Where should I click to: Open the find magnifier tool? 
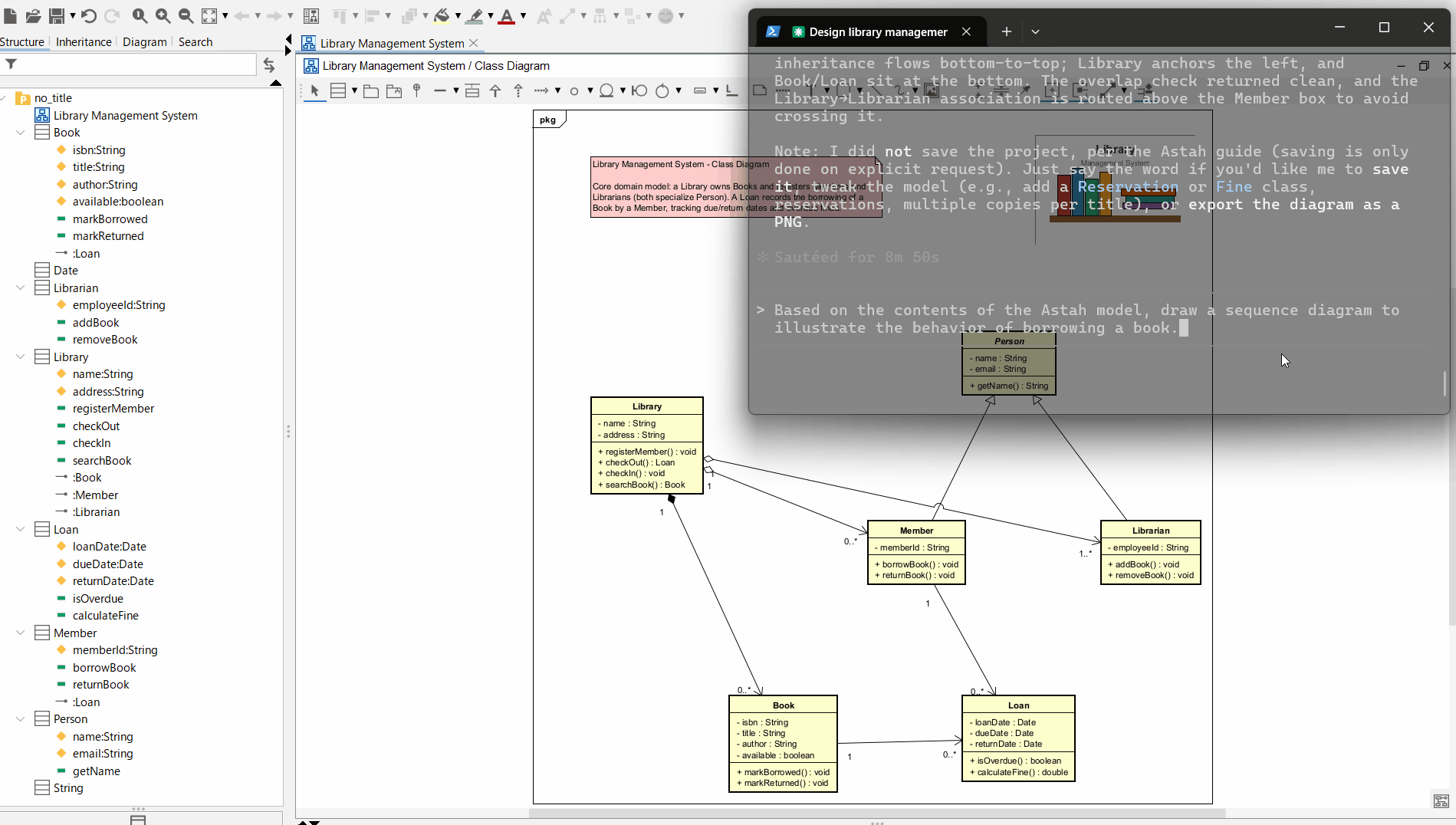pyautogui.click(x=140, y=15)
